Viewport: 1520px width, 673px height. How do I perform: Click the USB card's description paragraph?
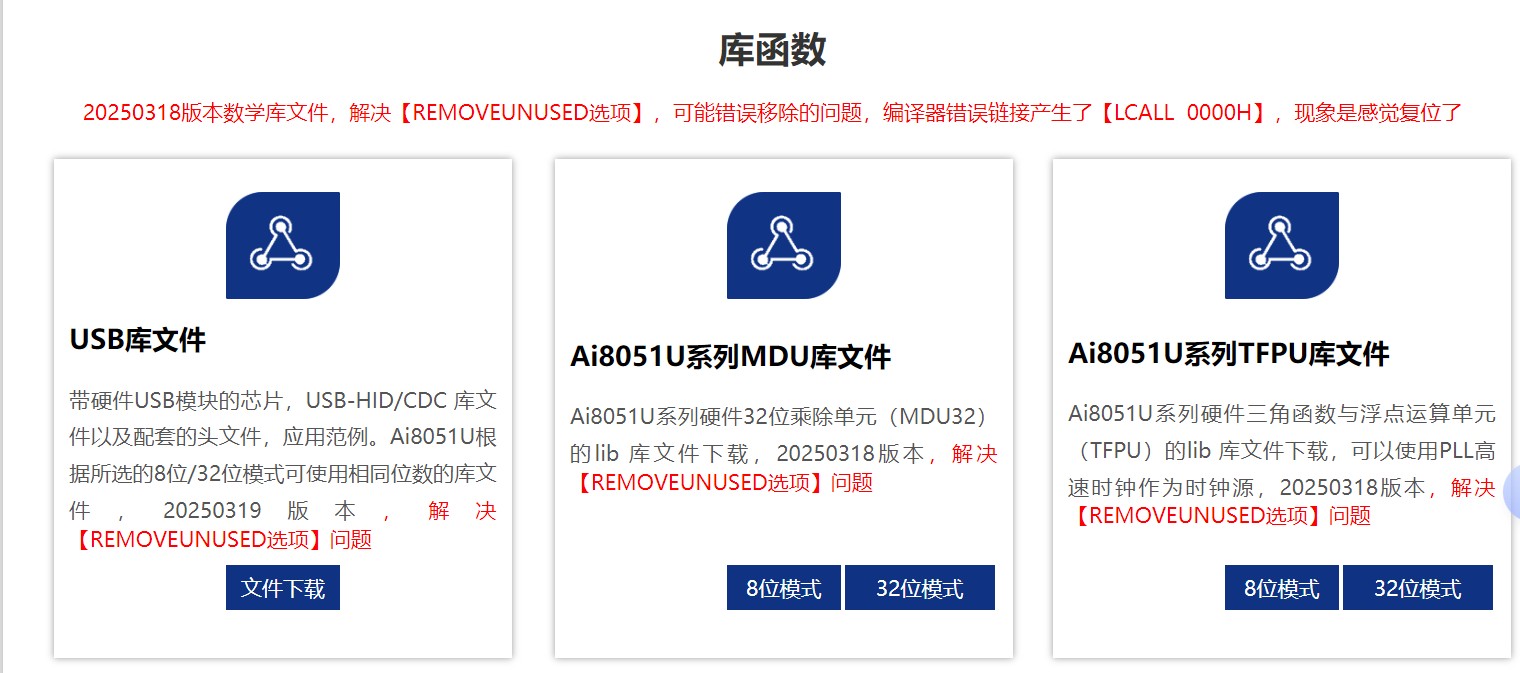pos(283,470)
